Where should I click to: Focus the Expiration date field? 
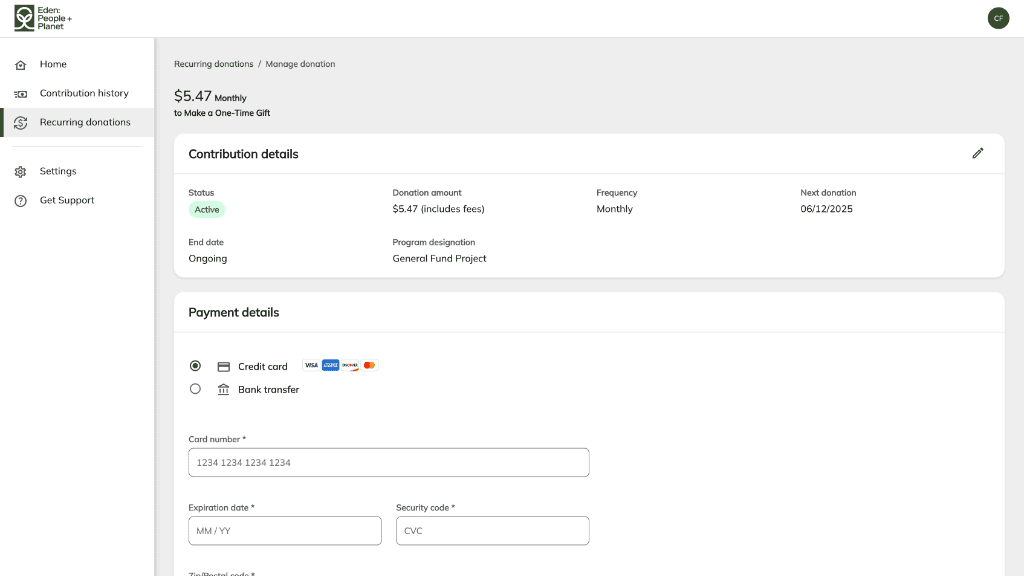coord(284,531)
